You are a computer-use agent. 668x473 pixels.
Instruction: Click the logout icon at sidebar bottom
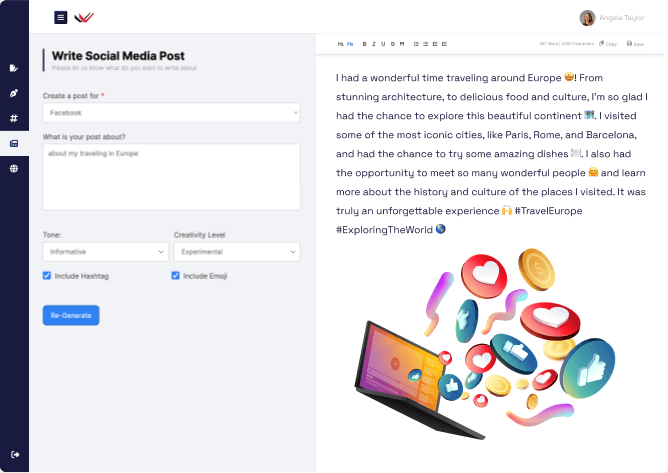click(x=14, y=456)
